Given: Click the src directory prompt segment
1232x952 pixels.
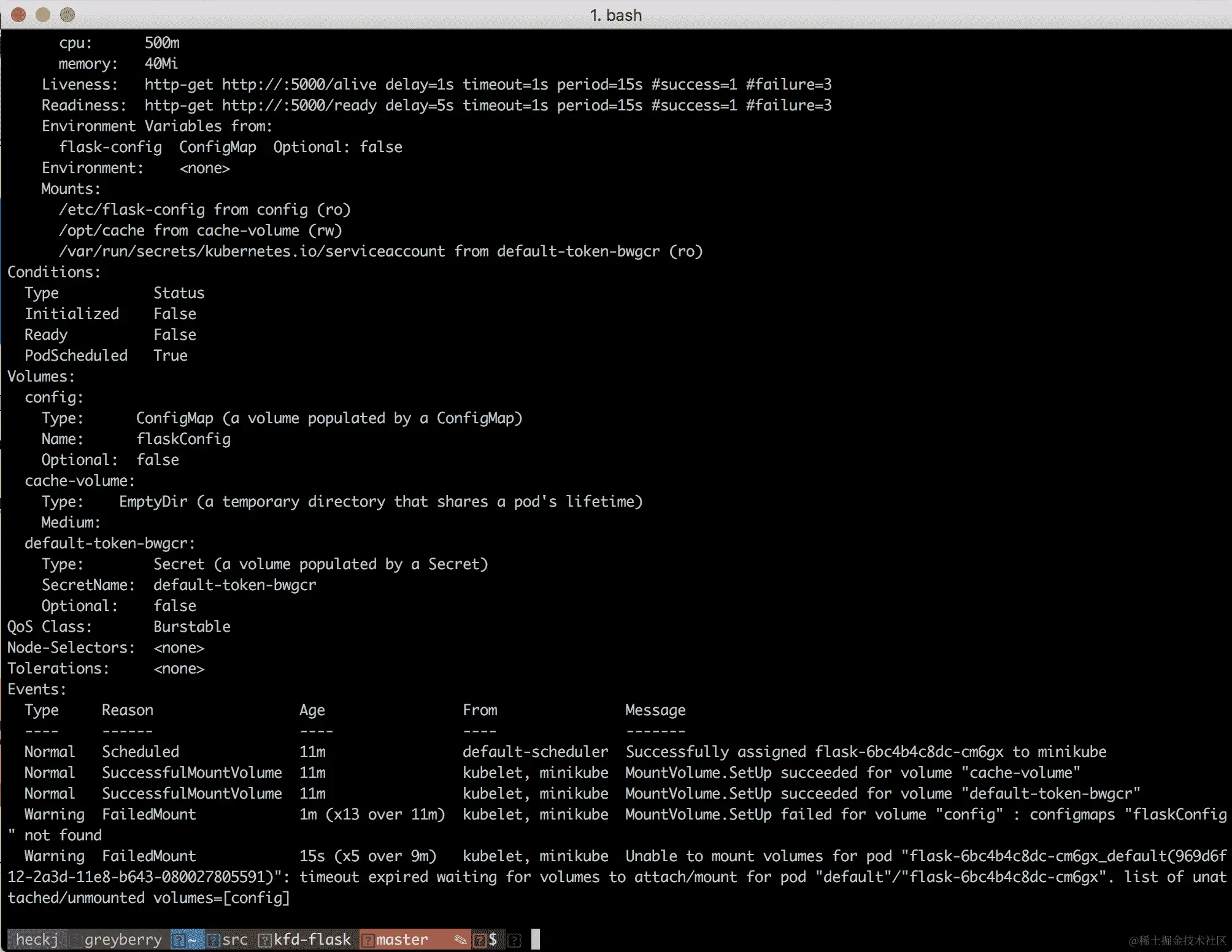Looking at the screenshot, I should tap(234, 939).
